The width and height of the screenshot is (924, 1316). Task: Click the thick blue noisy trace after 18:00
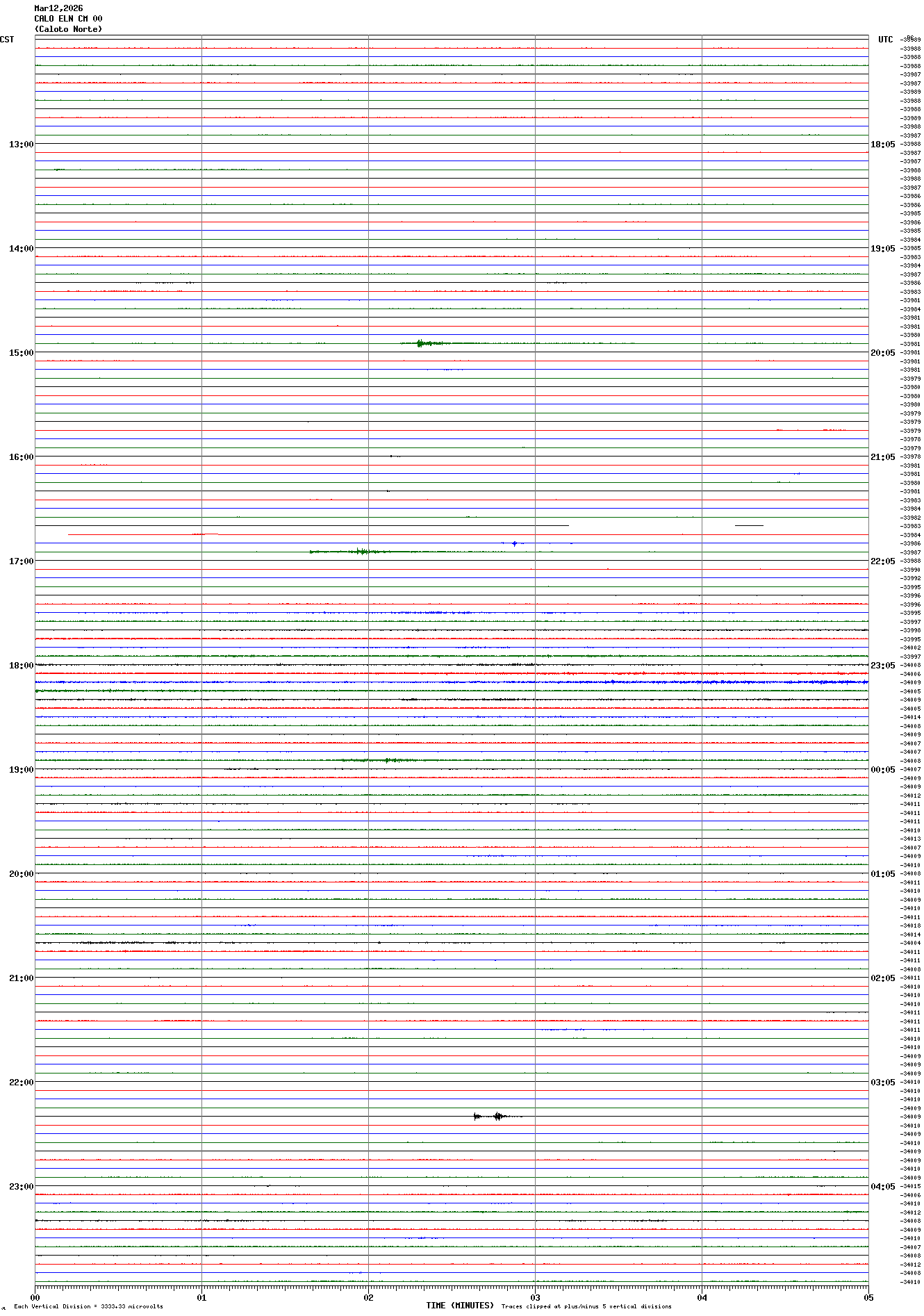(695, 682)
